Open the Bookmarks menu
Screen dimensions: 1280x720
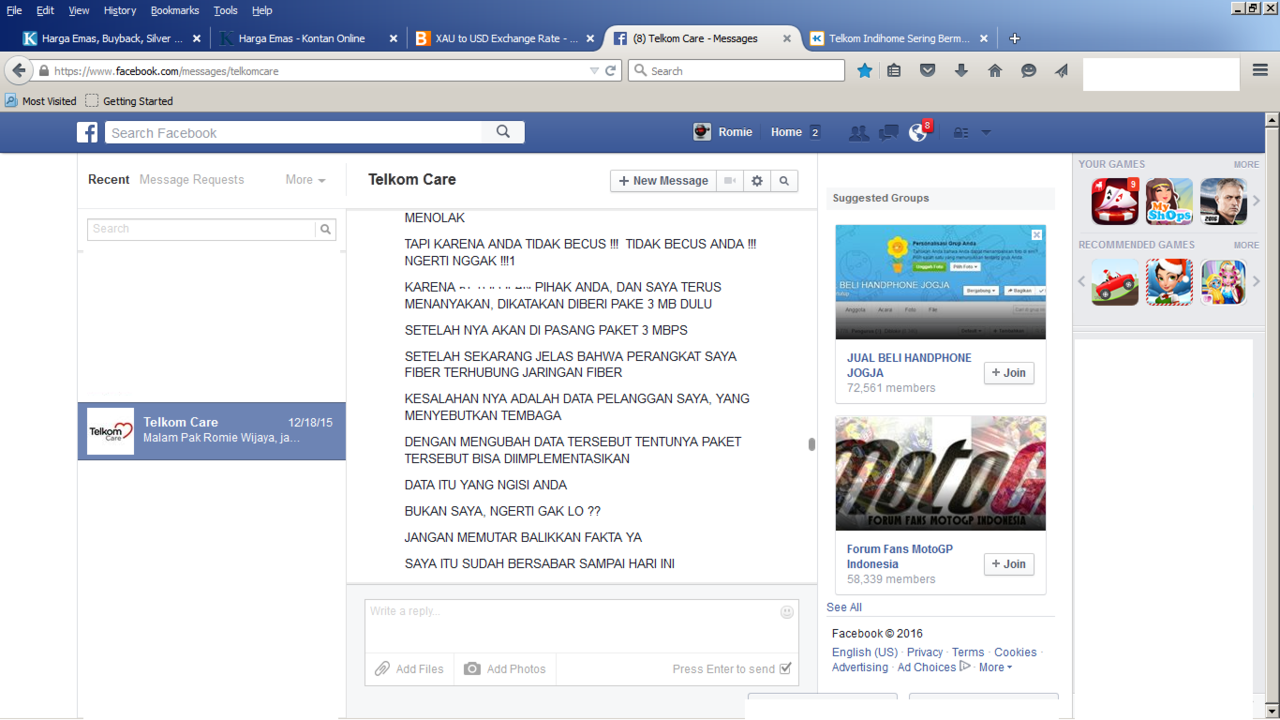click(x=175, y=10)
